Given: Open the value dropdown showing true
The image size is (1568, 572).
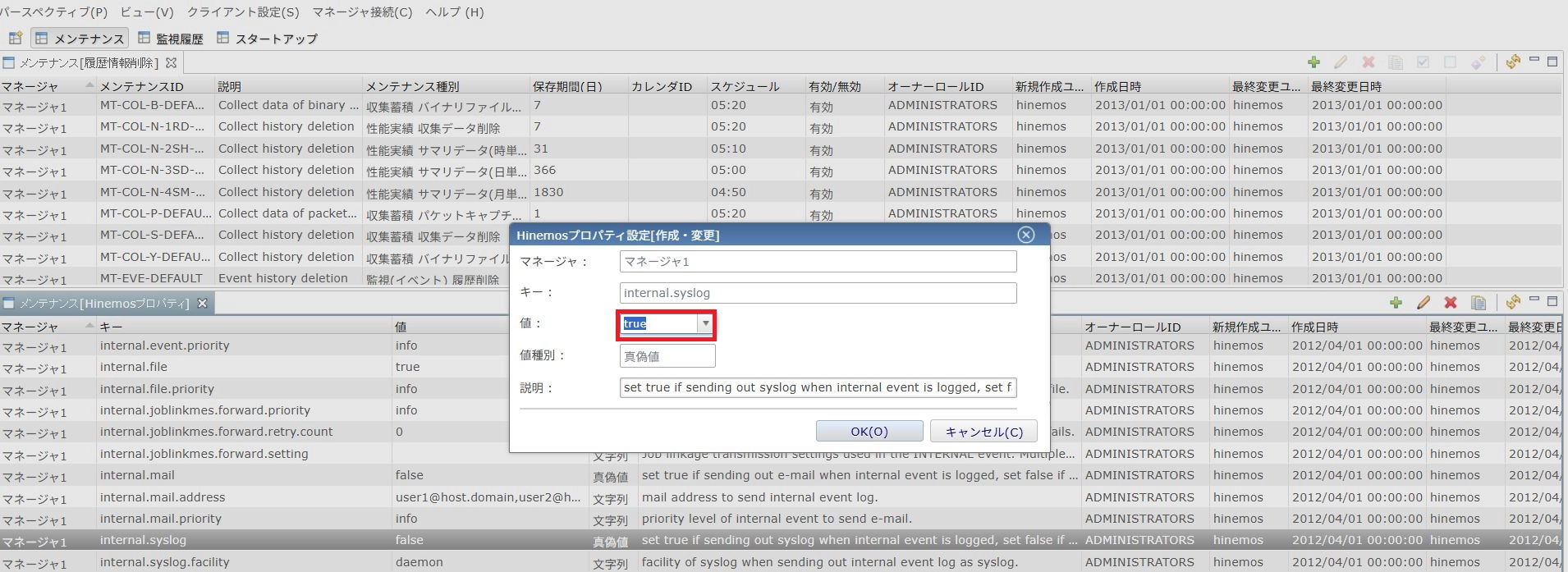Looking at the screenshot, I should [705, 324].
